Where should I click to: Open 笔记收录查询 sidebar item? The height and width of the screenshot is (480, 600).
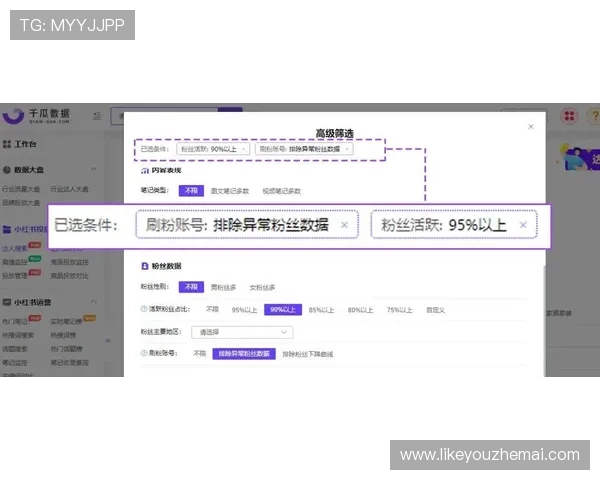70,363
